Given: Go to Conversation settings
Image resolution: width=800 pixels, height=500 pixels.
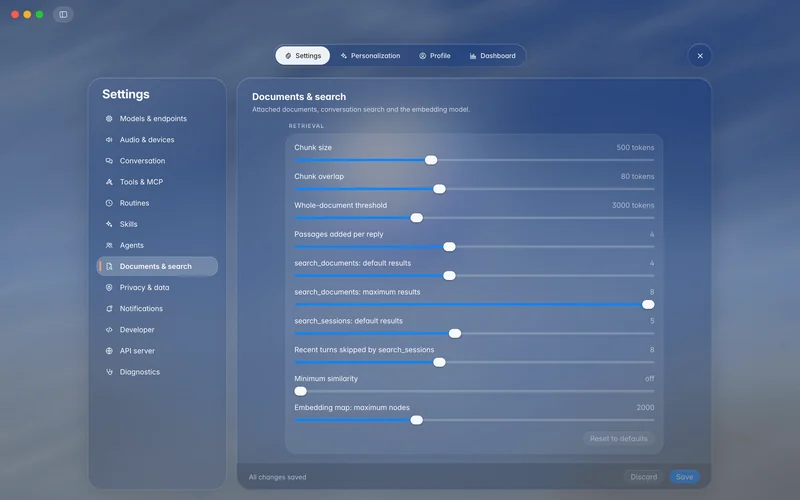Looking at the screenshot, I should tap(157, 161).
